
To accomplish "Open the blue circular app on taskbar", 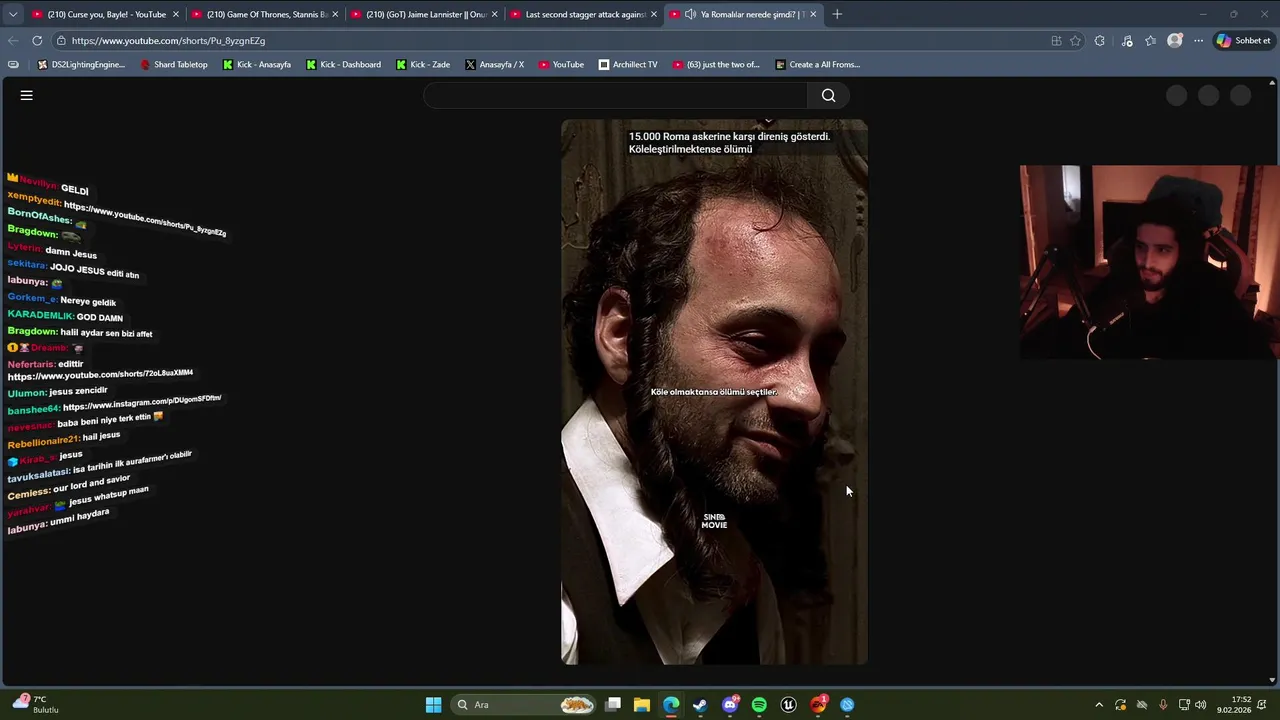I will click(847, 705).
